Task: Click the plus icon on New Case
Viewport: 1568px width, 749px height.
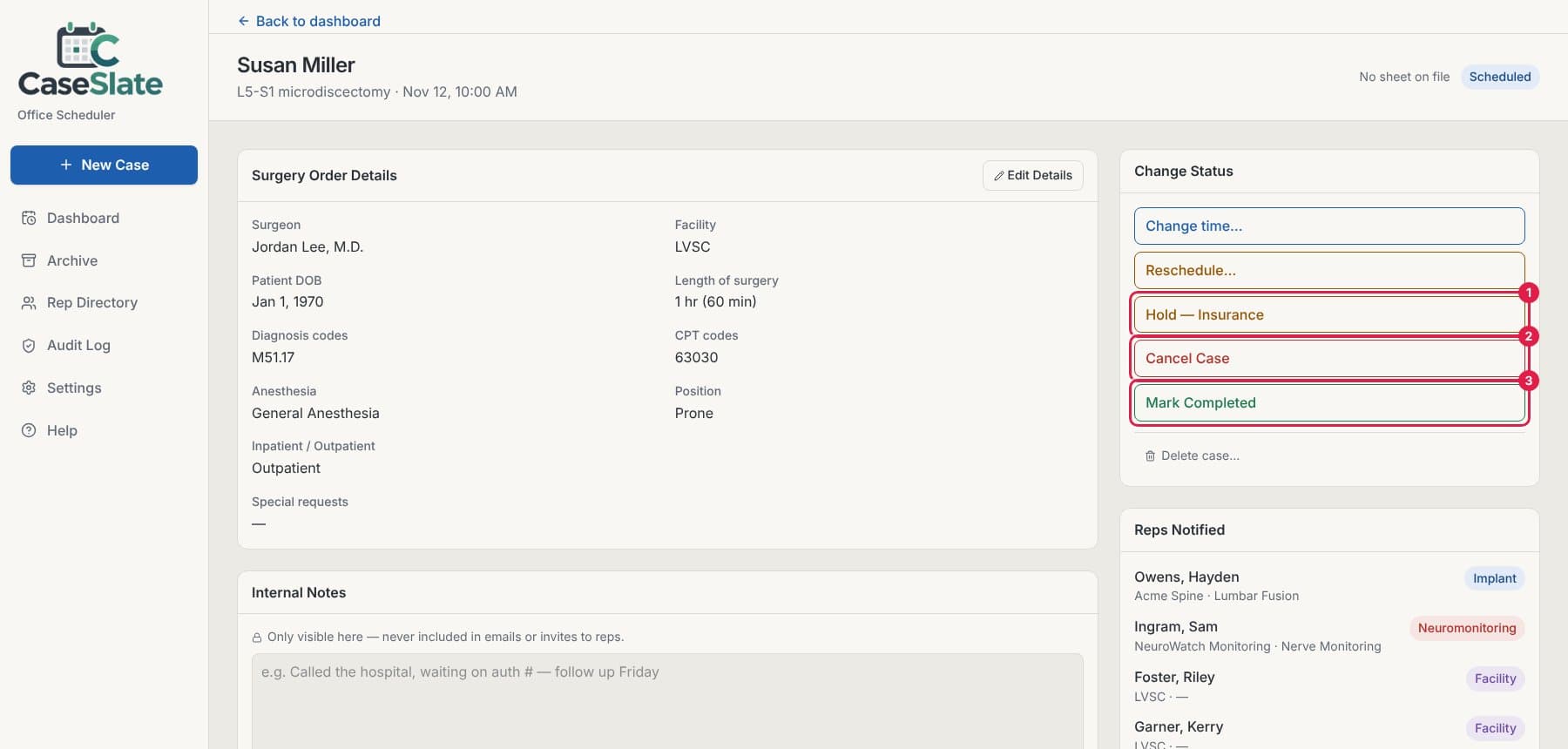Action: coord(66,165)
